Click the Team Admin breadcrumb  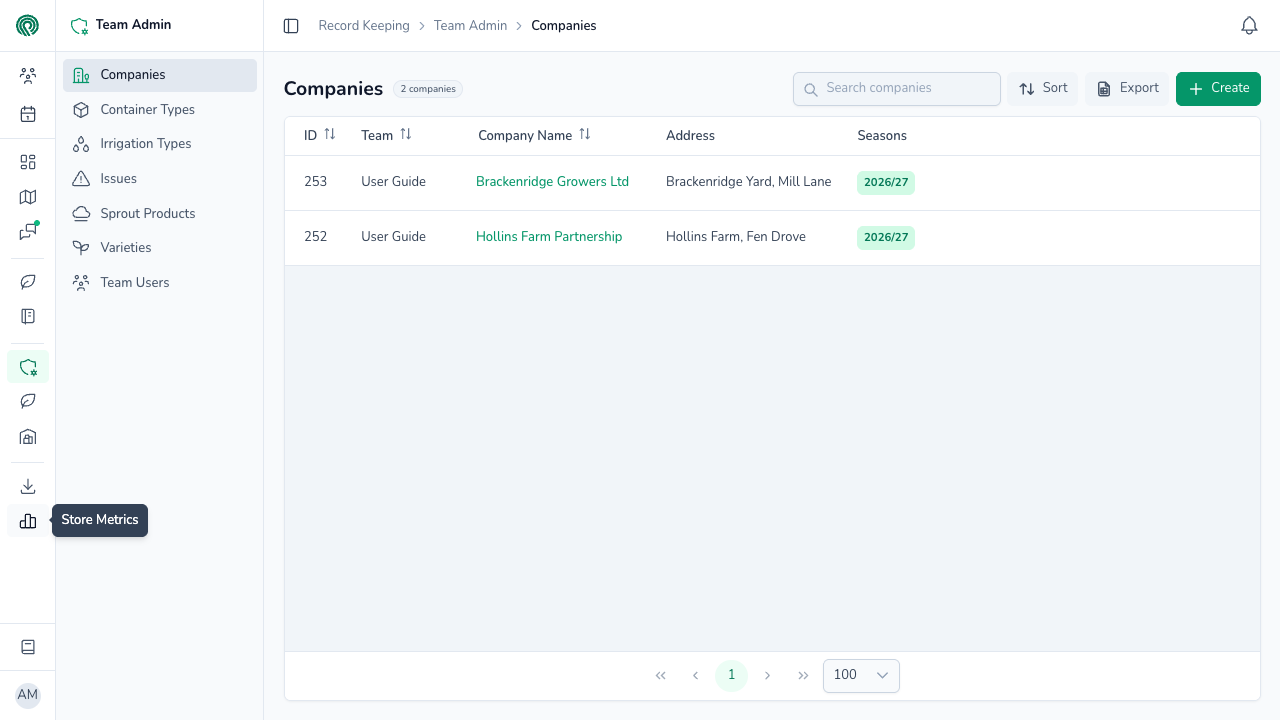pyautogui.click(x=470, y=26)
